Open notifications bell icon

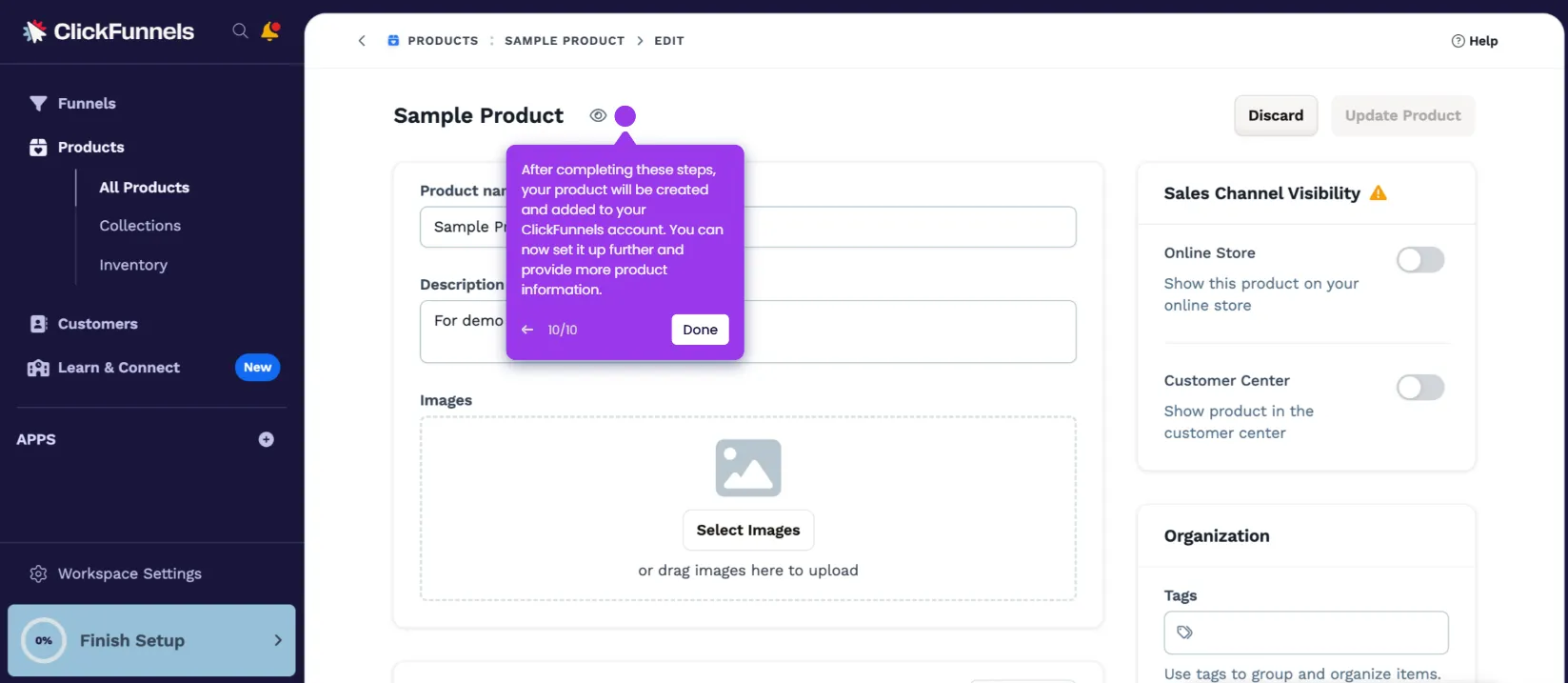(x=270, y=31)
